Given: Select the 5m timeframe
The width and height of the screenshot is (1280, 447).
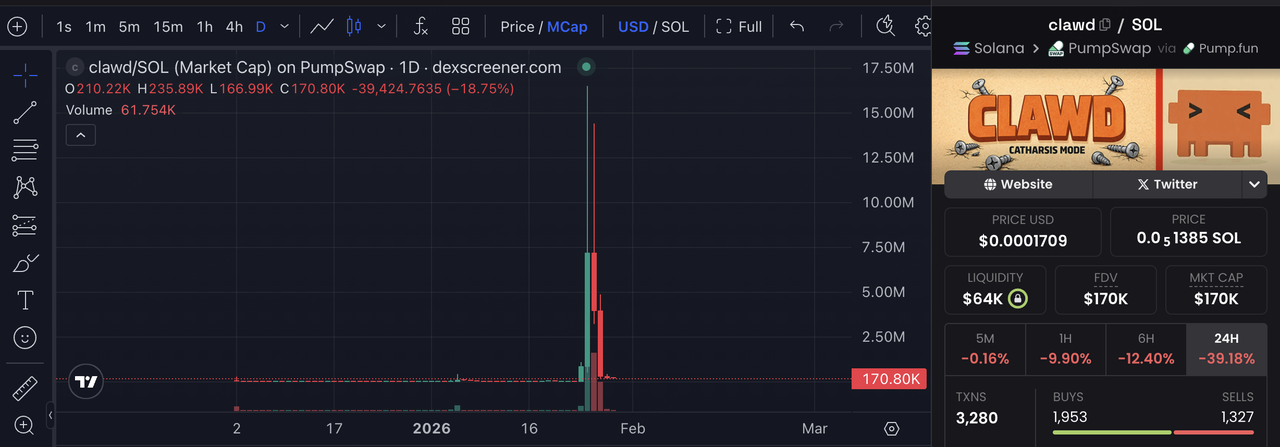Looking at the screenshot, I should [129, 26].
